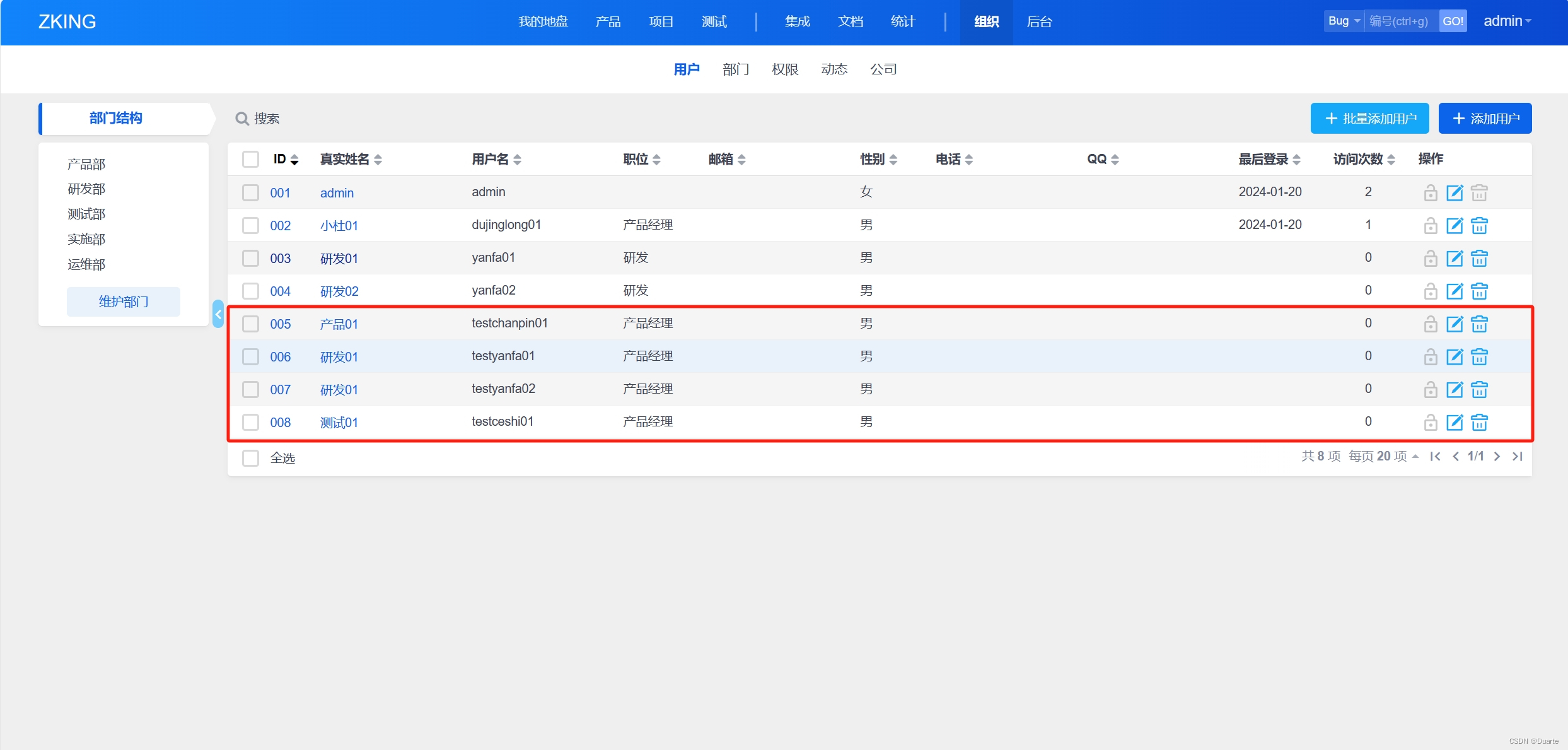The height and width of the screenshot is (750, 1568).
Task: Click the 添加用户 button
Action: pos(1485,119)
